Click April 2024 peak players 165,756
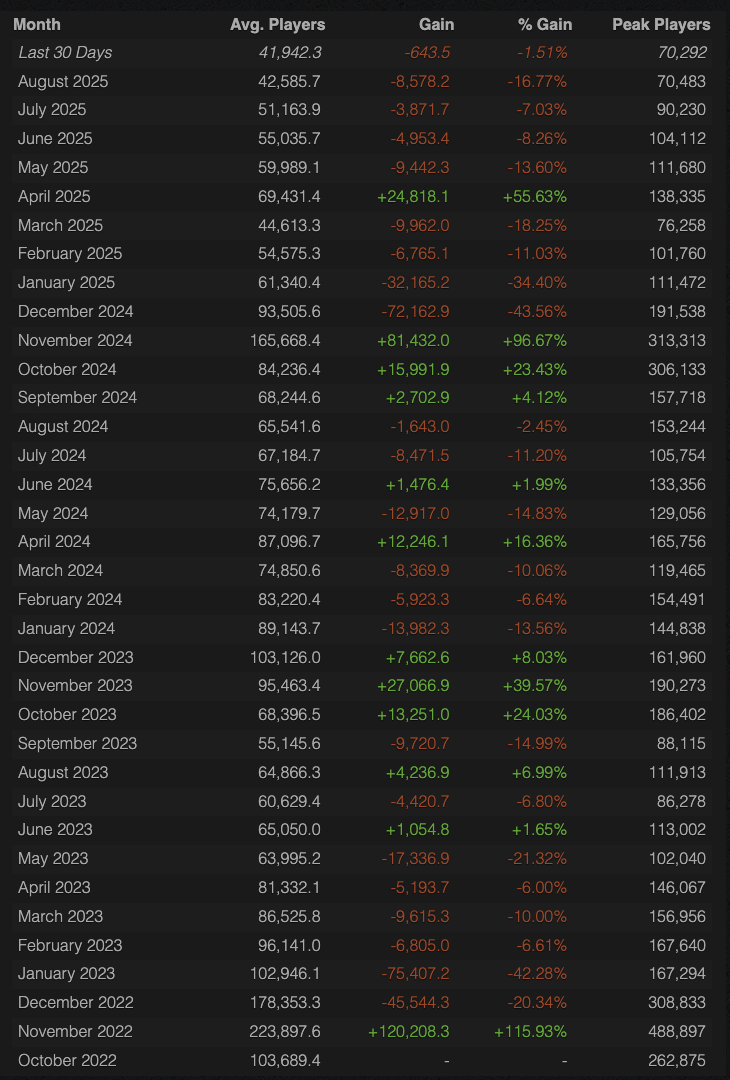The height and width of the screenshot is (1080, 730). [677, 541]
